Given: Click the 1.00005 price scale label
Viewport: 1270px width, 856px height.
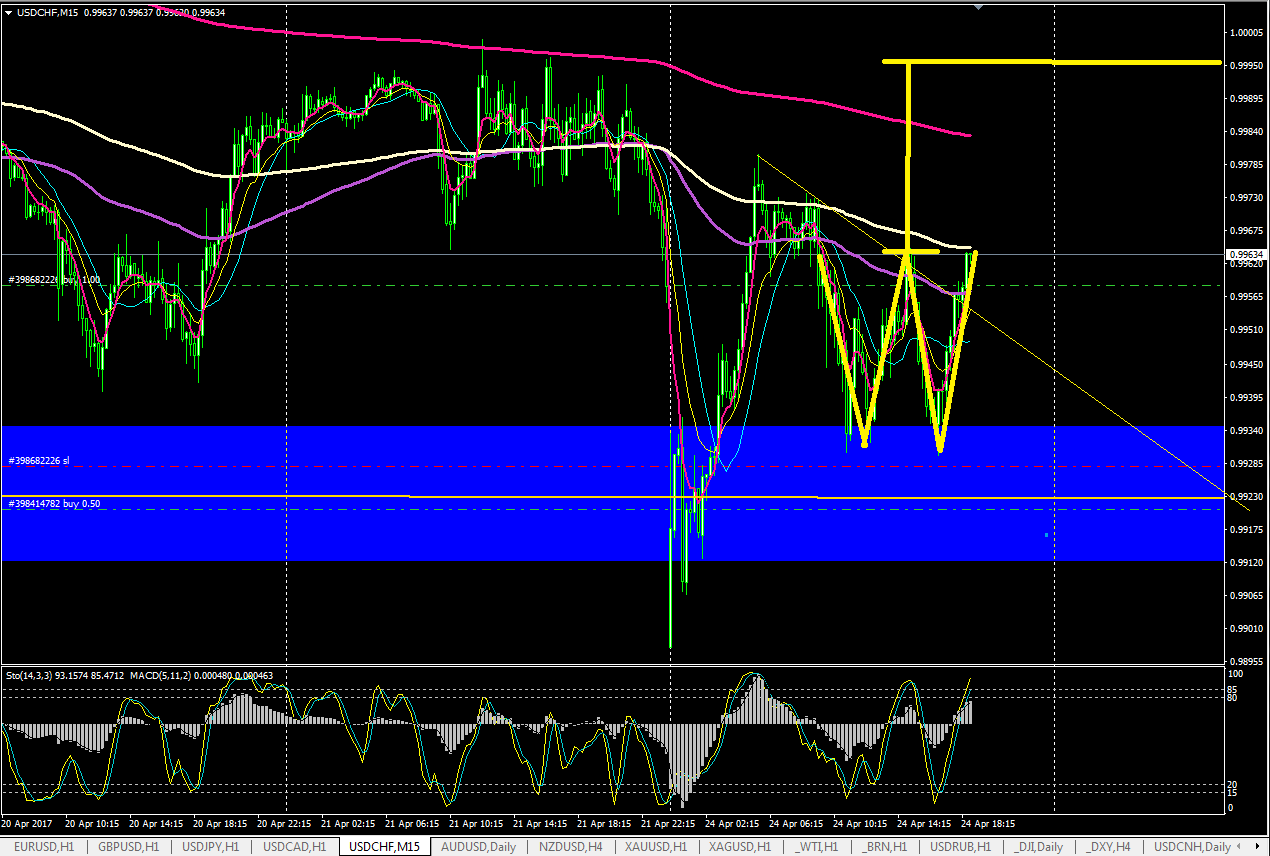Looking at the screenshot, I should 1246,32.
